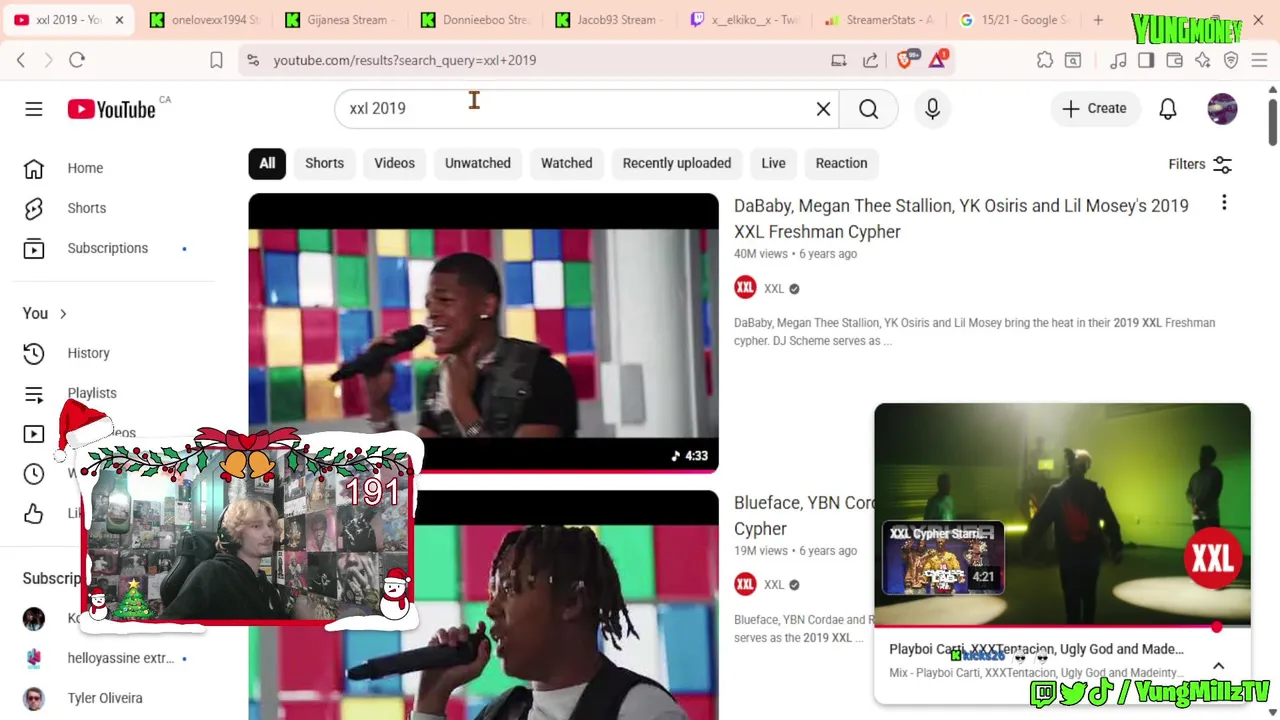Open Brave playlist music note icon
The image size is (1280, 720).
(x=1119, y=60)
